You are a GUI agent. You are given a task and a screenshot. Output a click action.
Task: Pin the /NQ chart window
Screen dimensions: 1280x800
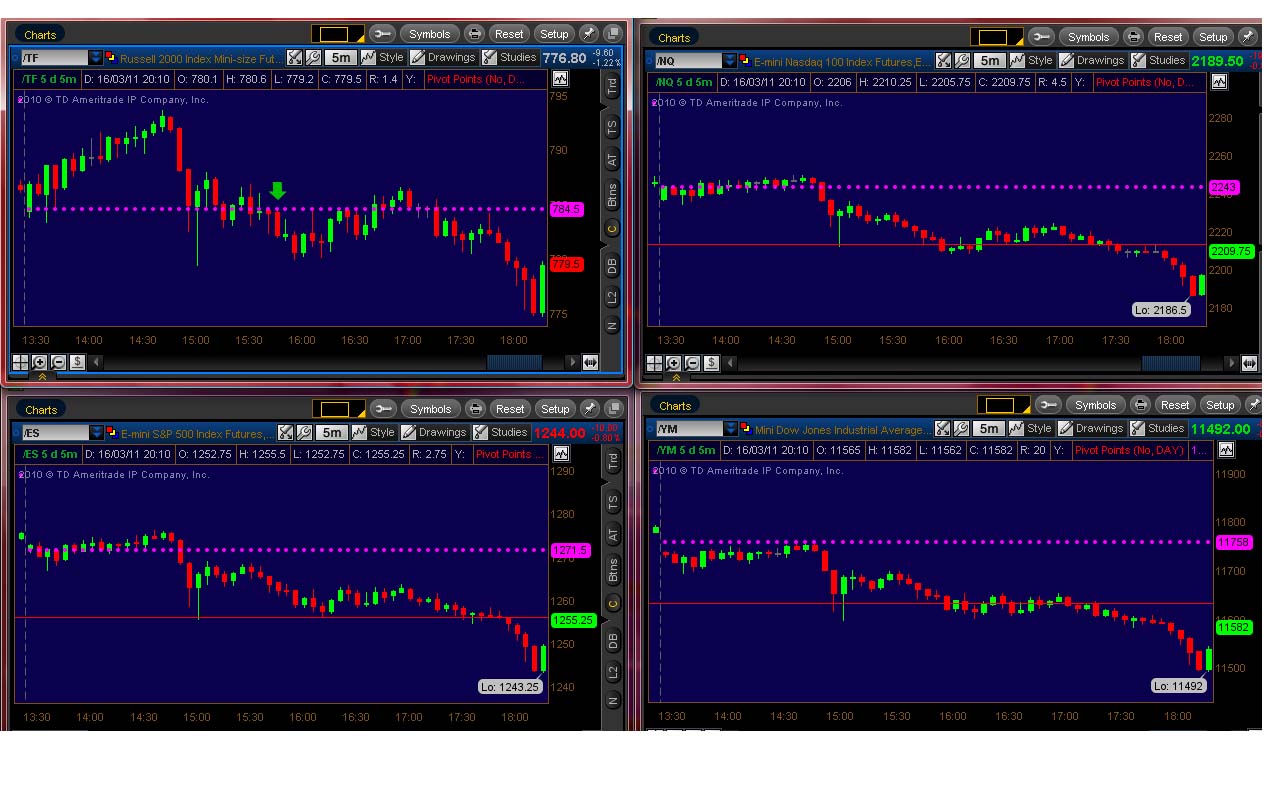[1248, 37]
